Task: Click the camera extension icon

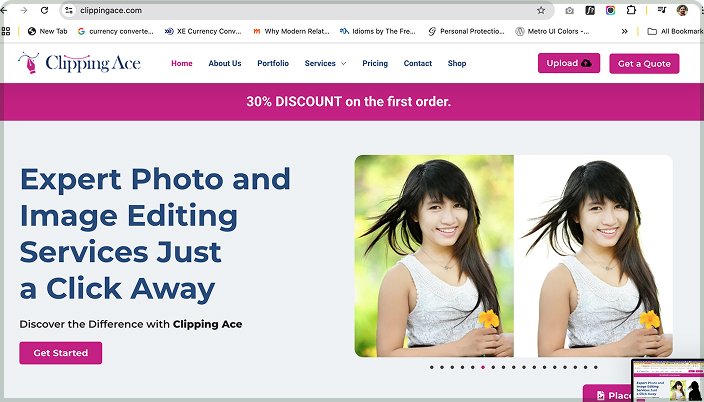Action: tap(569, 10)
